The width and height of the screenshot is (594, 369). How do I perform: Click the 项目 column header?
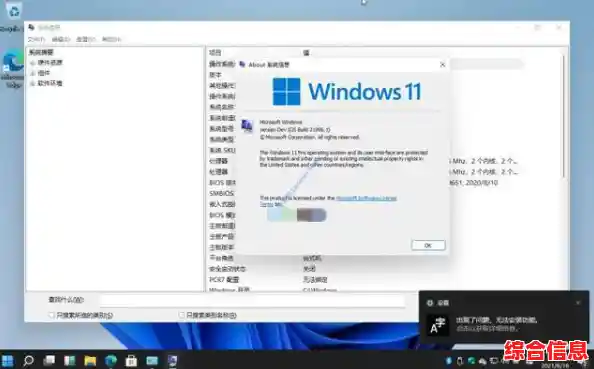pyautogui.click(x=215, y=53)
